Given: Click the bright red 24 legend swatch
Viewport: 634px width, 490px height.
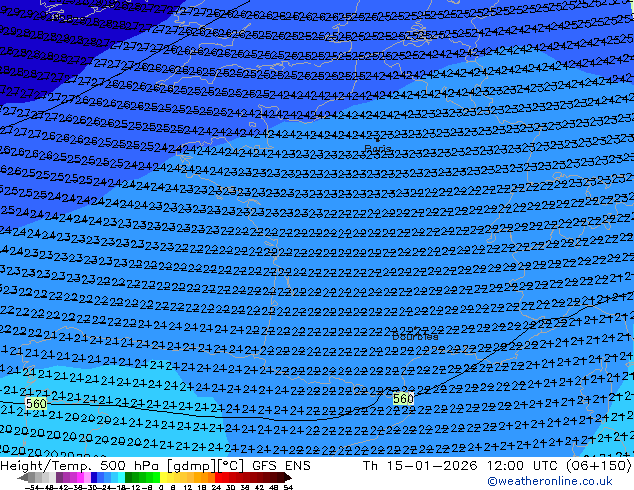Looking at the screenshot, I should 218,477.
